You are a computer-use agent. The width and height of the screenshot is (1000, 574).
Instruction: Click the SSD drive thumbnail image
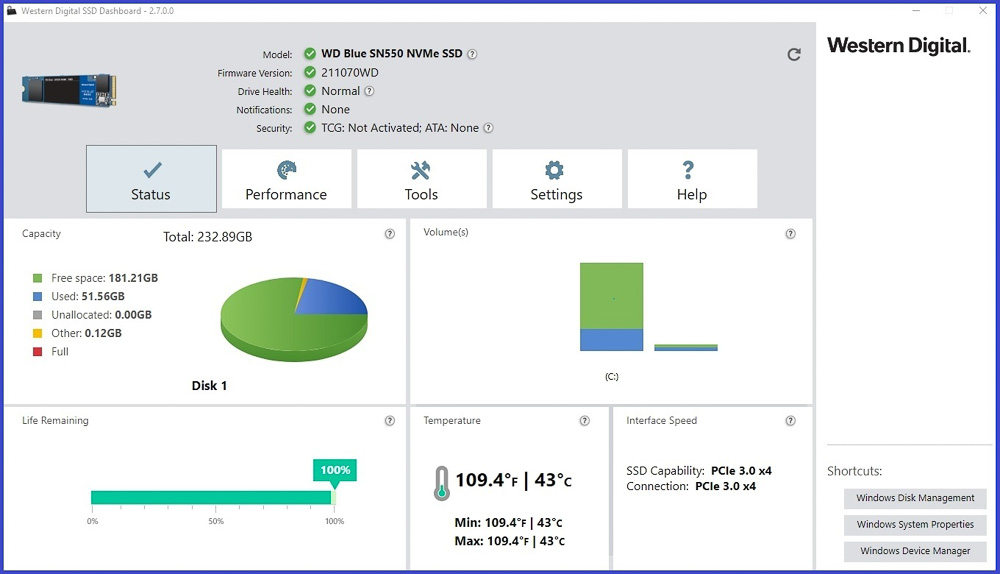(69, 90)
